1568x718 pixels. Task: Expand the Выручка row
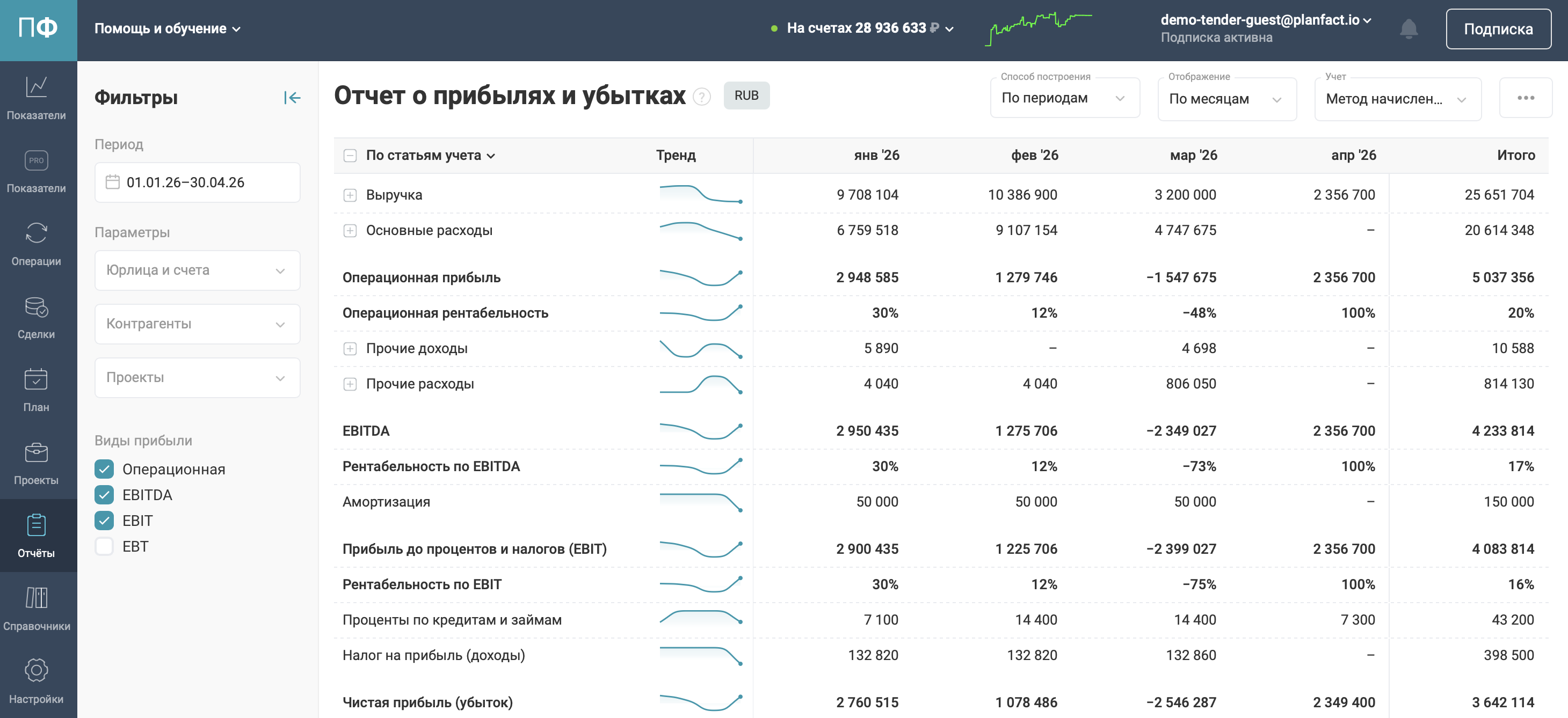click(350, 195)
